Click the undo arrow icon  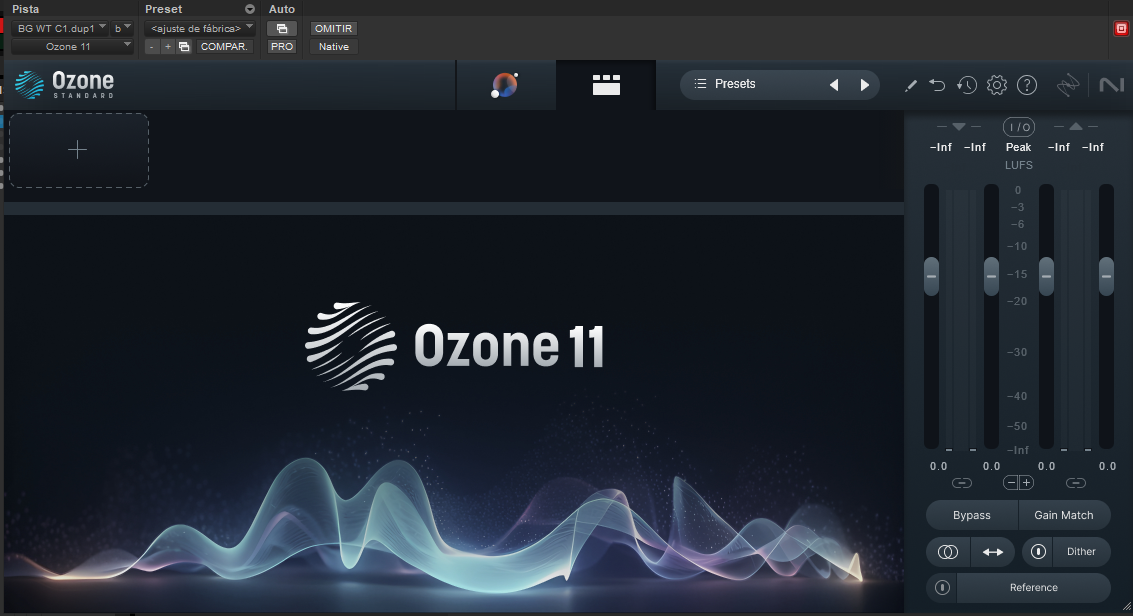937,85
